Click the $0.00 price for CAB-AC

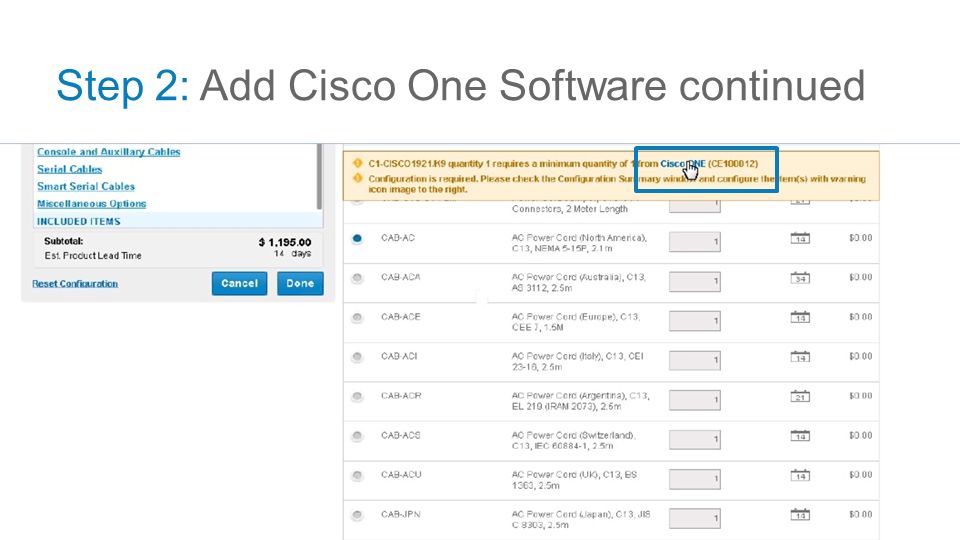click(860, 238)
